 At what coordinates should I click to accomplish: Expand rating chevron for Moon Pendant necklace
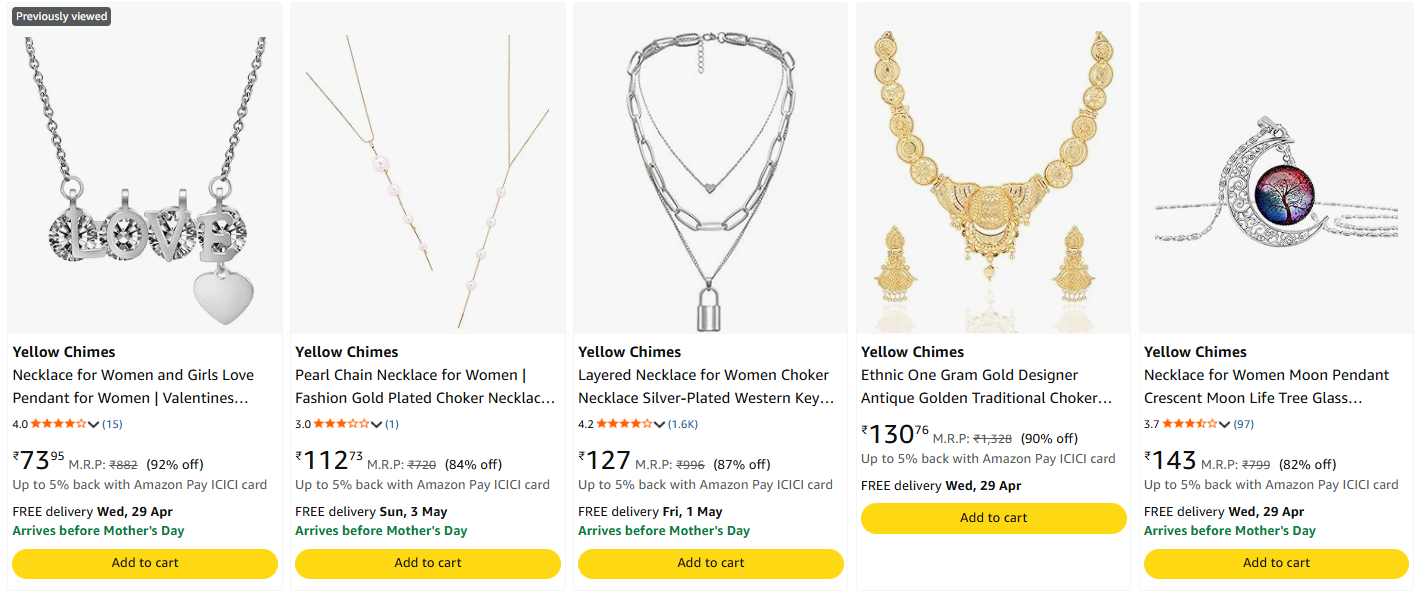1226,424
